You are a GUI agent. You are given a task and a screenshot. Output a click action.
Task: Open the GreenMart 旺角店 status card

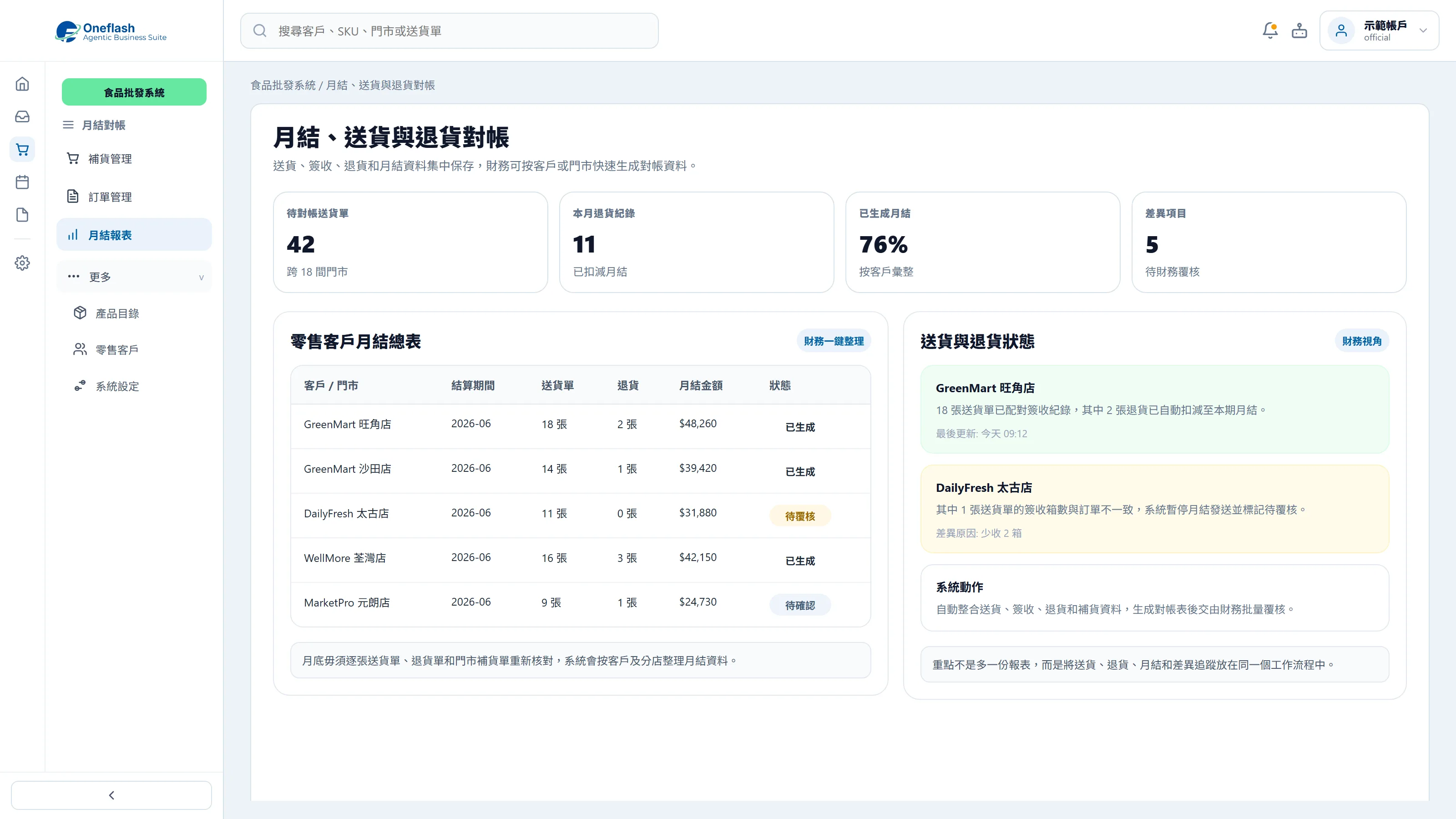coord(1155,409)
